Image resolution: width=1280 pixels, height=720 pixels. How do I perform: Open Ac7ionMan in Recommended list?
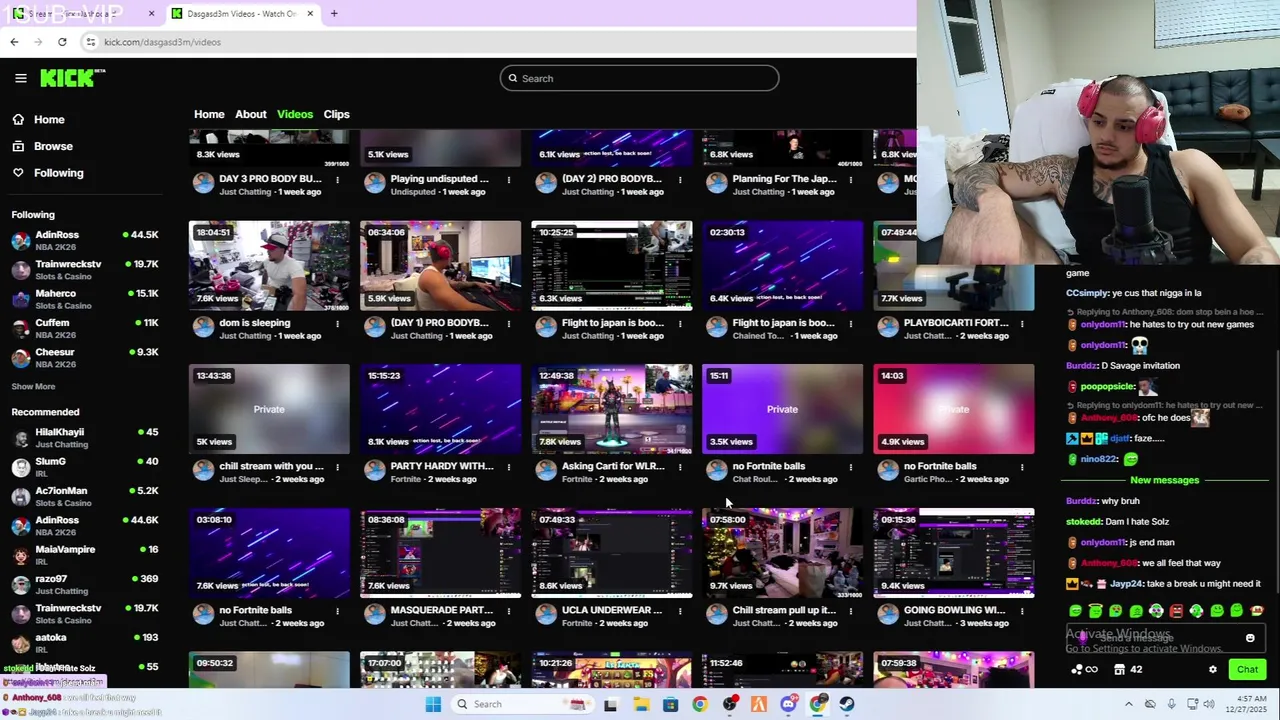(85, 497)
